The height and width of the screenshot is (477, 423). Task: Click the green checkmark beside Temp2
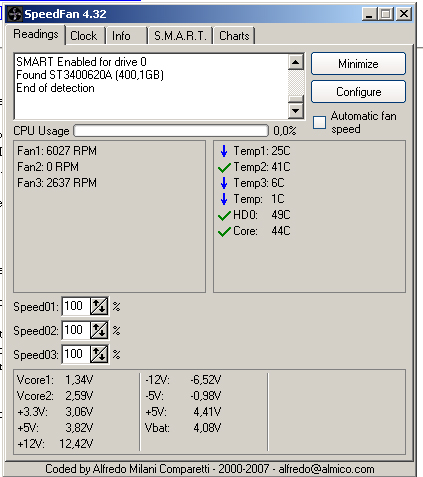tap(224, 167)
